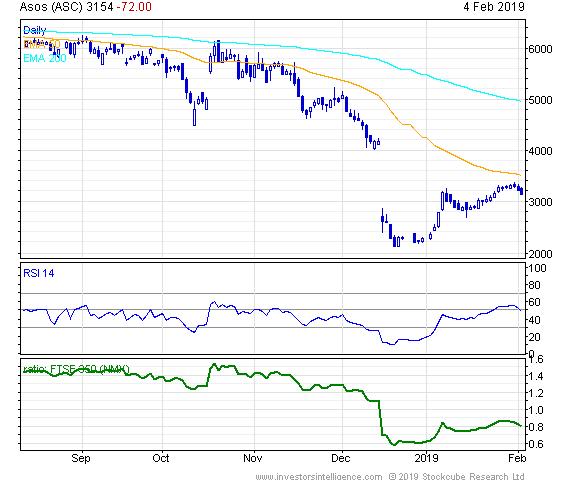Click the 'EMA 200' legend label
The image size is (575, 480).
[45, 58]
